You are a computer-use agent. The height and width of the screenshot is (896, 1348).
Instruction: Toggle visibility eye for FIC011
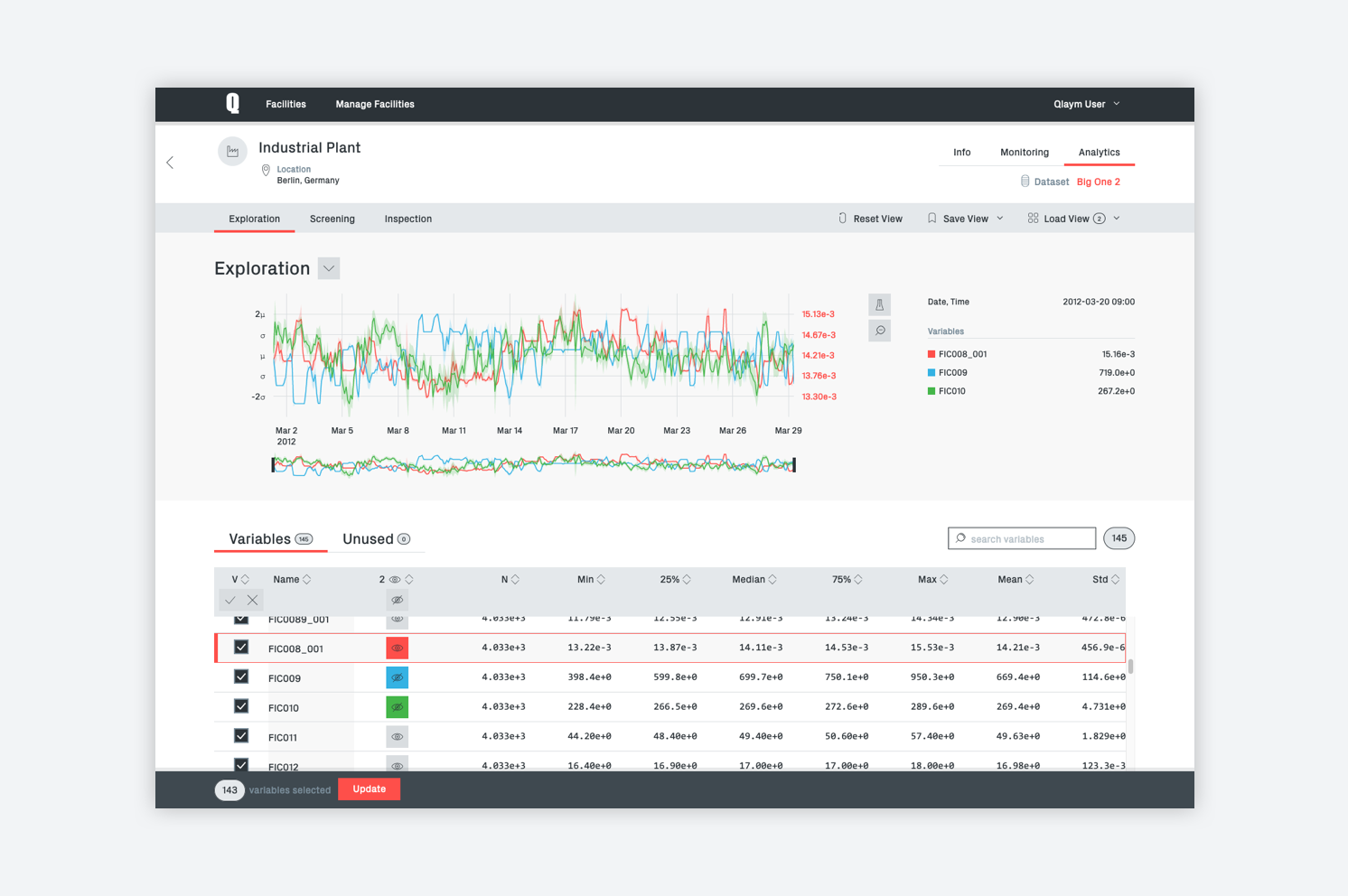[397, 737]
